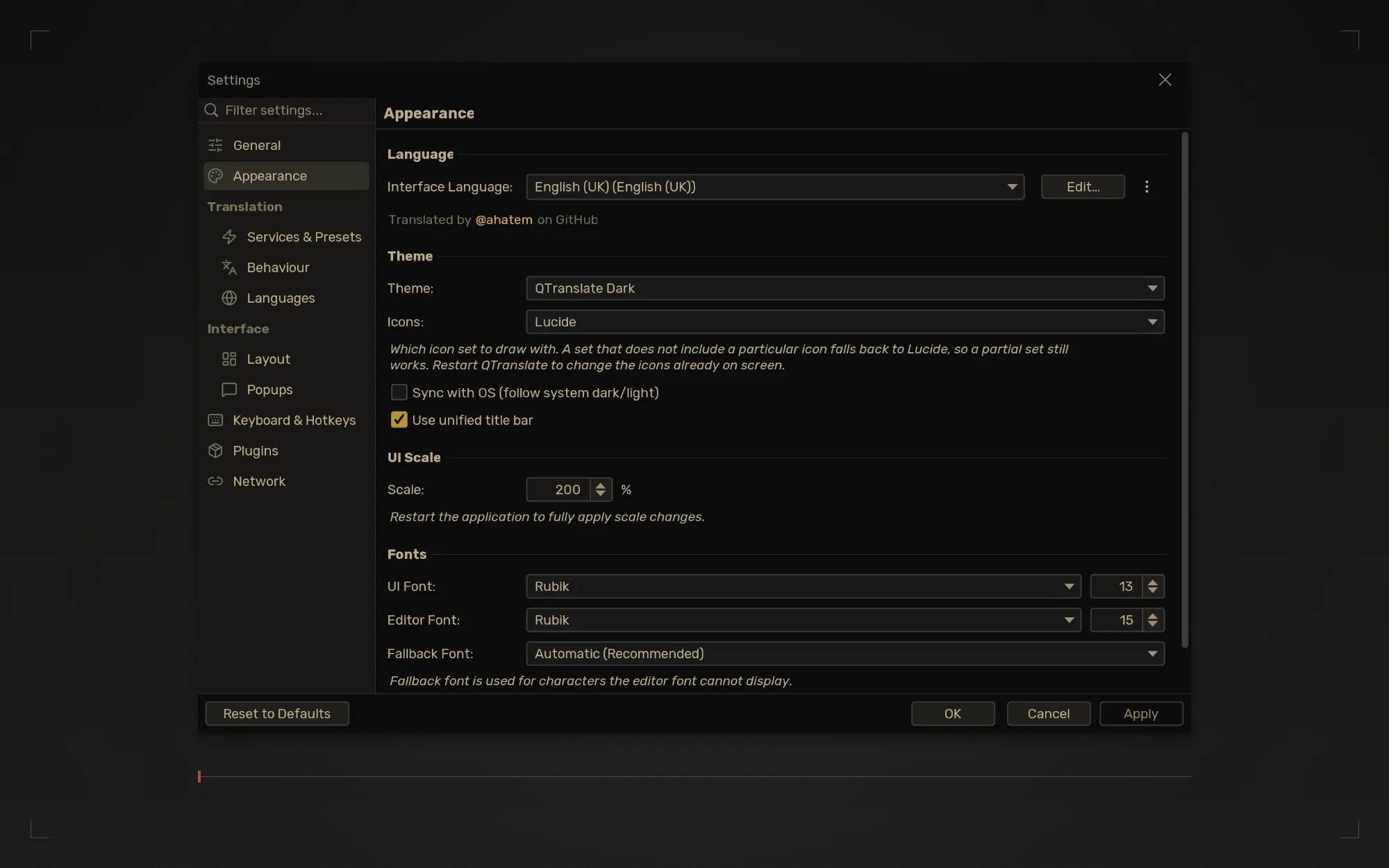Image resolution: width=1389 pixels, height=868 pixels.
Task: Click the Layout grid icon
Action: click(x=229, y=359)
